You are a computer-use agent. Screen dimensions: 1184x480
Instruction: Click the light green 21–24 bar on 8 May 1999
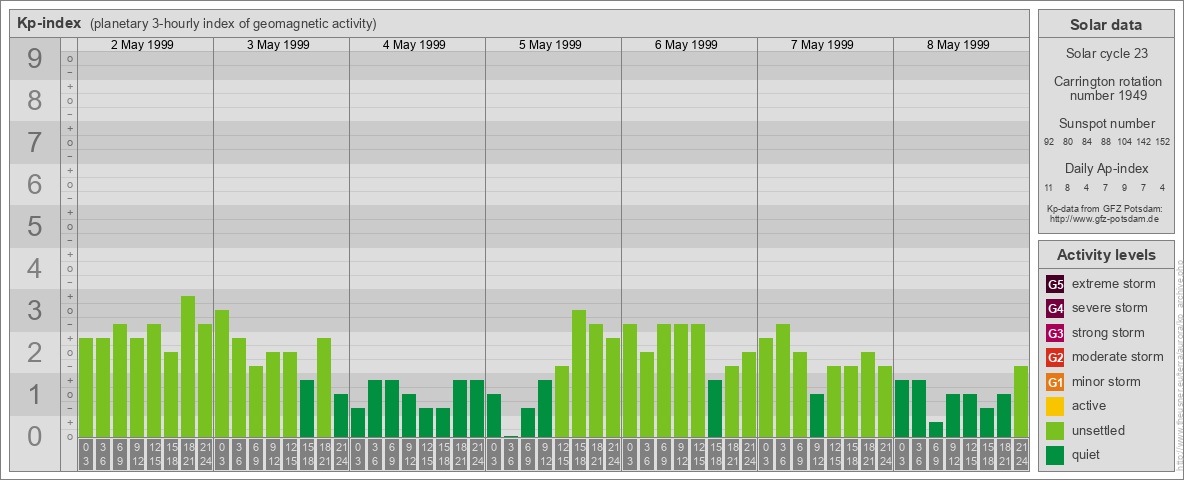(x=1021, y=402)
